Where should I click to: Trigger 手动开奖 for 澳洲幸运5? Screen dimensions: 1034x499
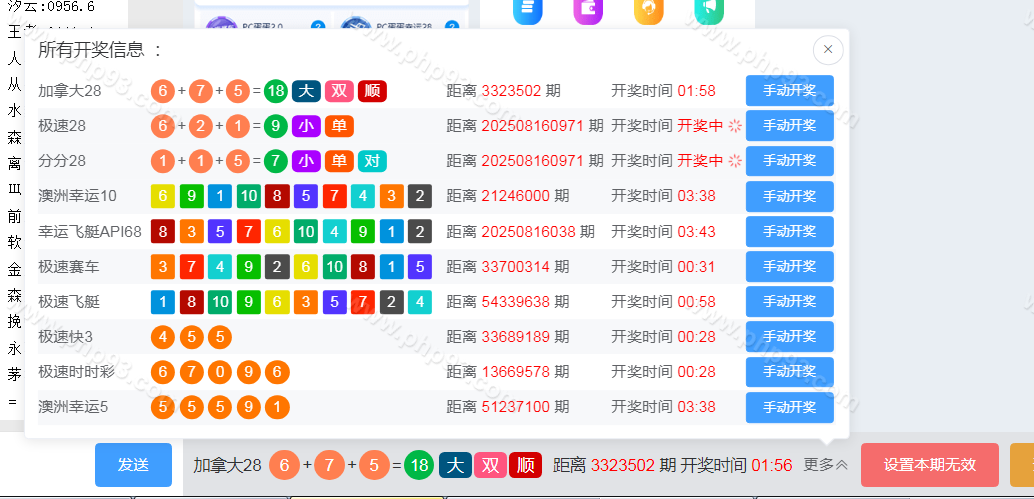pyautogui.click(x=789, y=407)
